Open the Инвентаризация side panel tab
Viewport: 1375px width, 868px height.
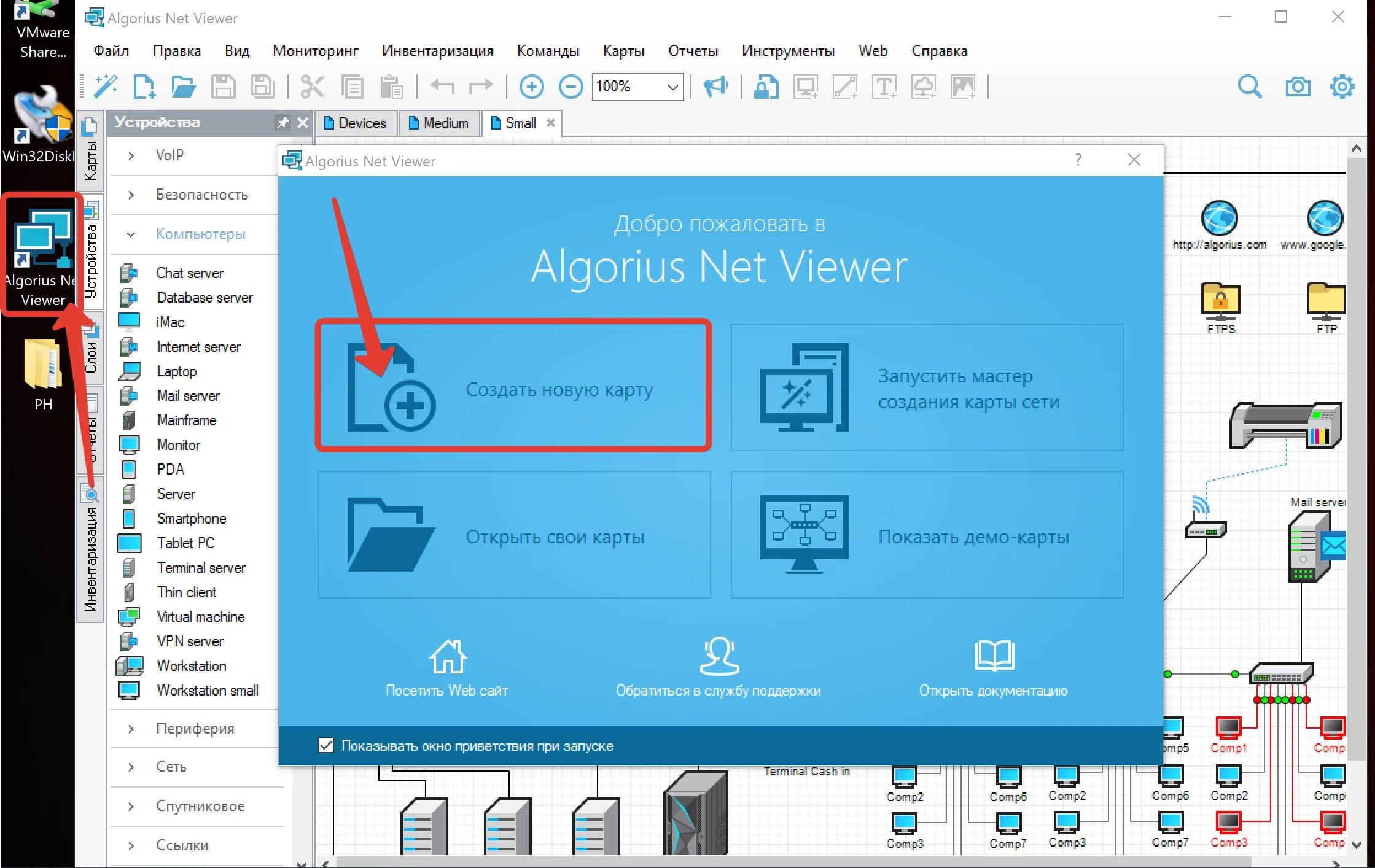pos(90,551)
